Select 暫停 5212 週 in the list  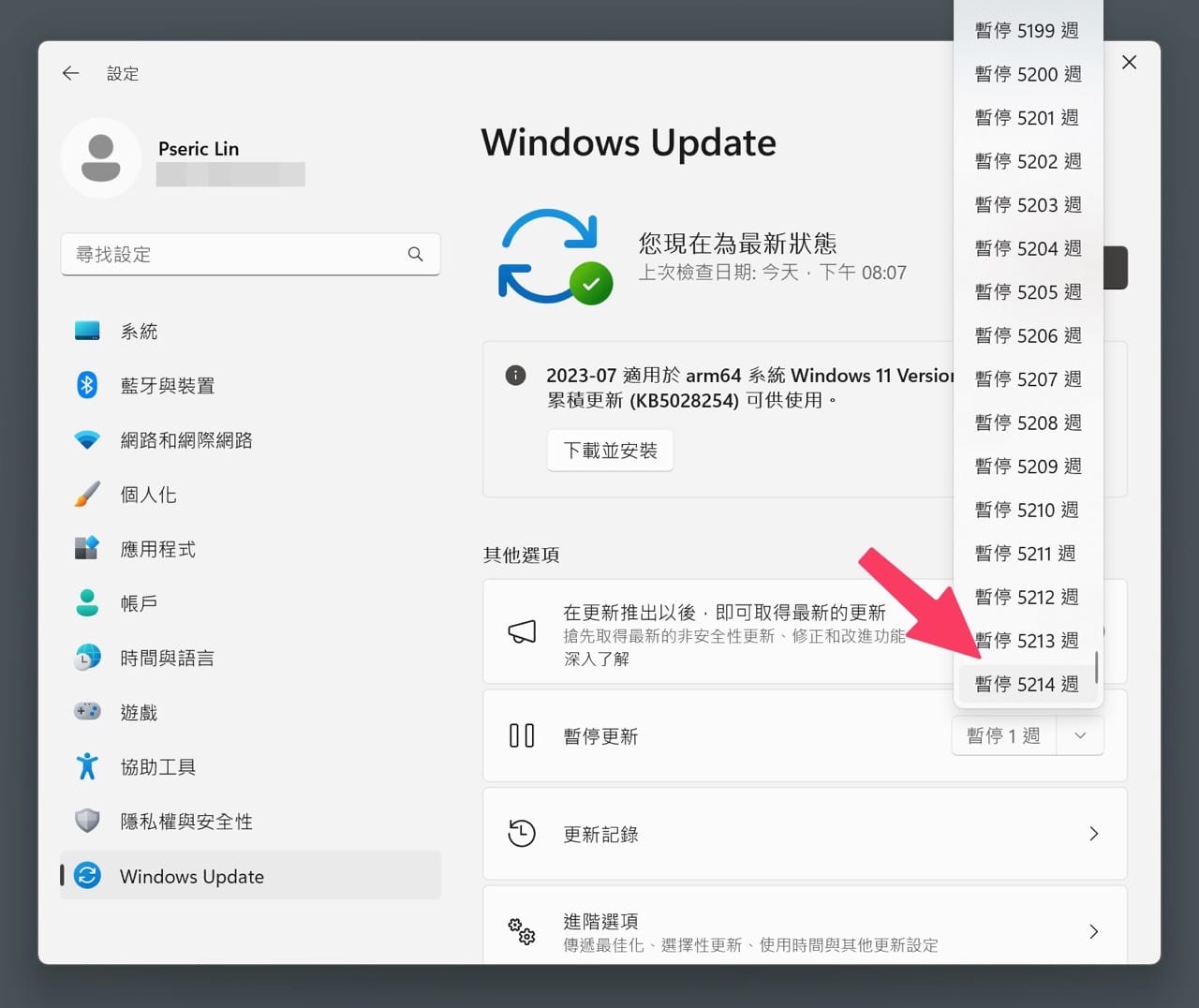(1028, 597)
